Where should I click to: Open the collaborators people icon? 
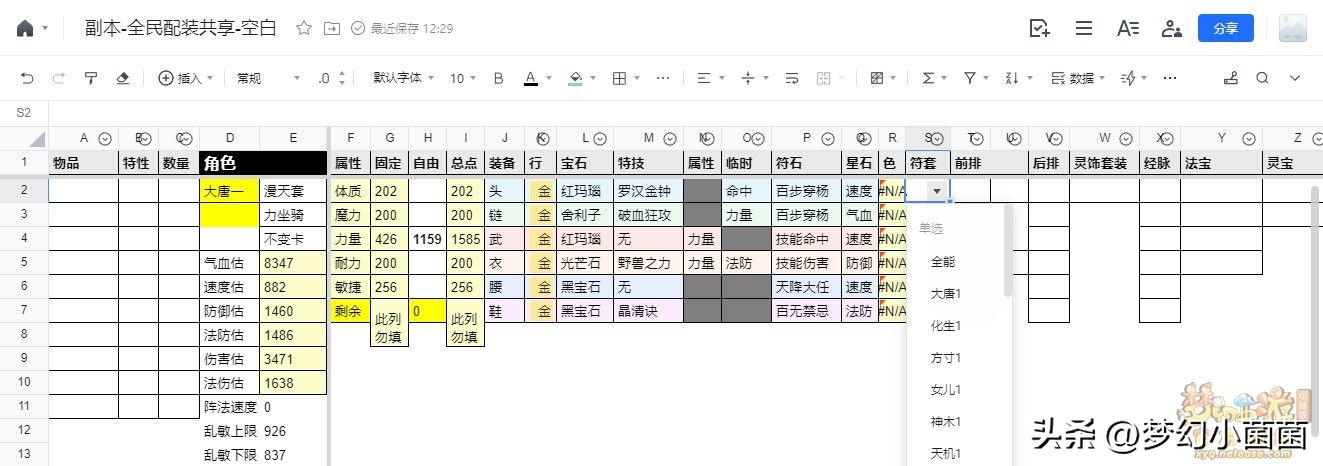click(x=1172, y=28)
